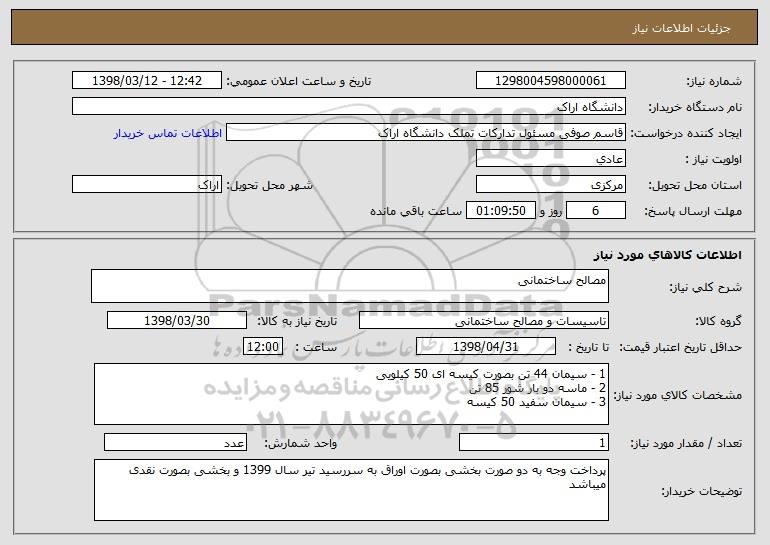Click the delivery province field مرکزی
The height and width of the screenshot is (545, 770).
pos(550,185)
